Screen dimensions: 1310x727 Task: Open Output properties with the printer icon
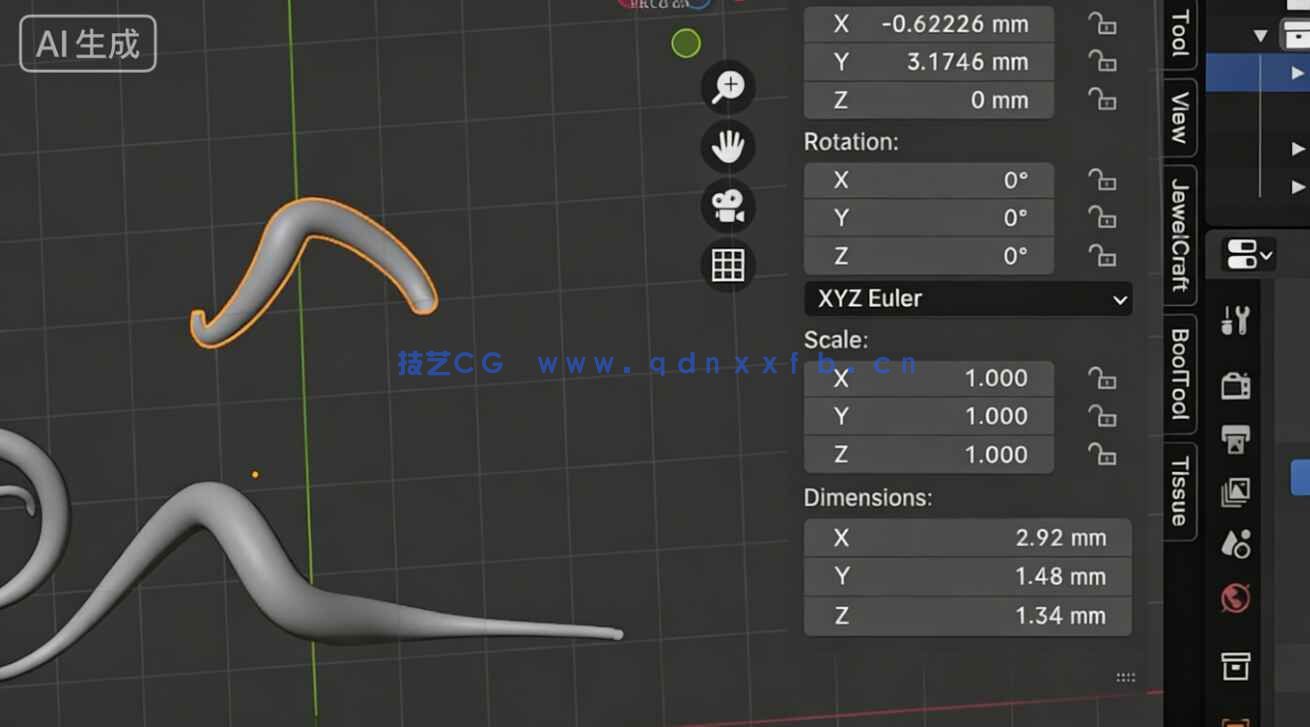pos(1235,438)
